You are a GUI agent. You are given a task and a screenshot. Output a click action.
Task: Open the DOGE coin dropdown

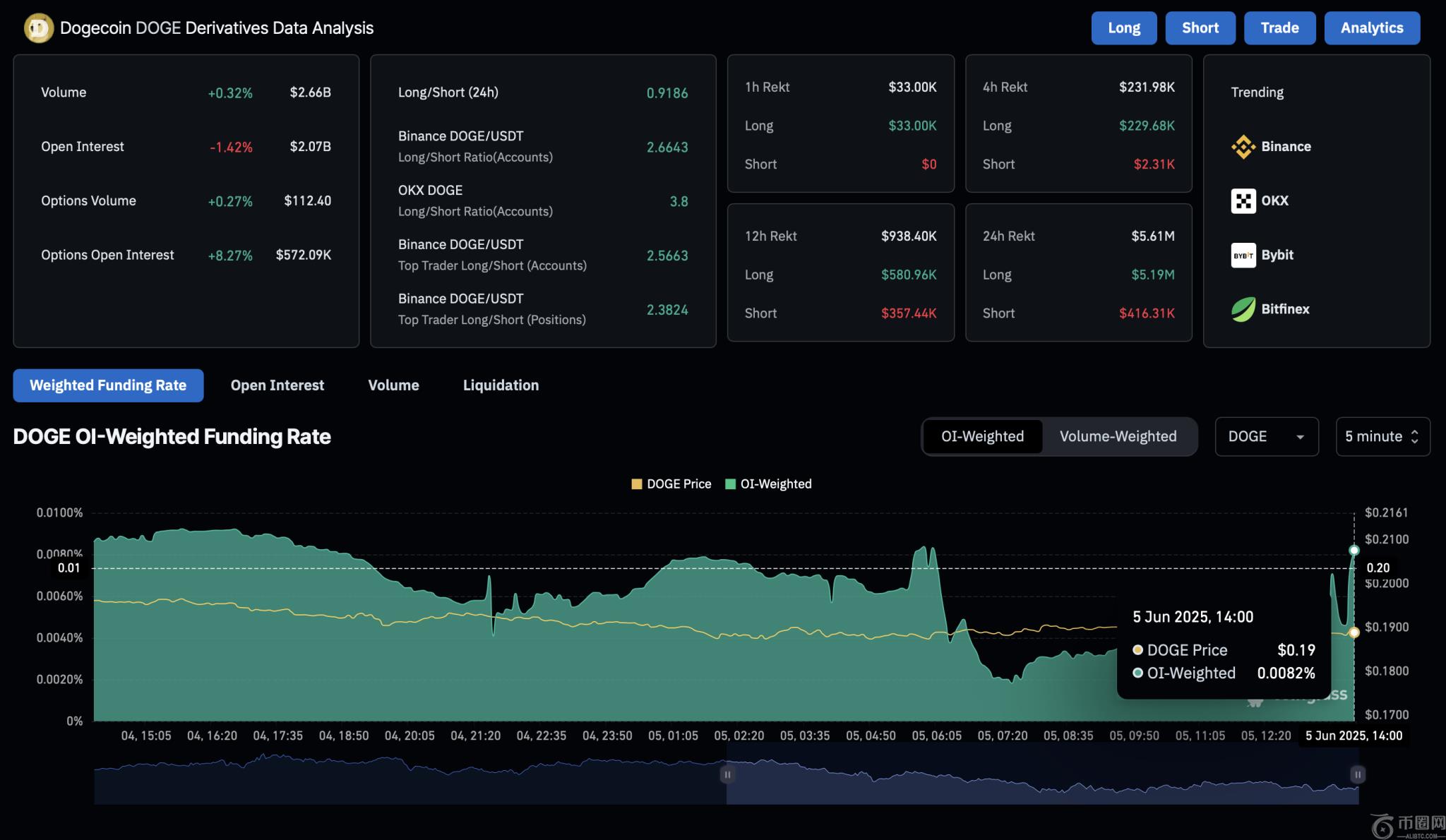pyautogui.click(x=1266, y=437)
